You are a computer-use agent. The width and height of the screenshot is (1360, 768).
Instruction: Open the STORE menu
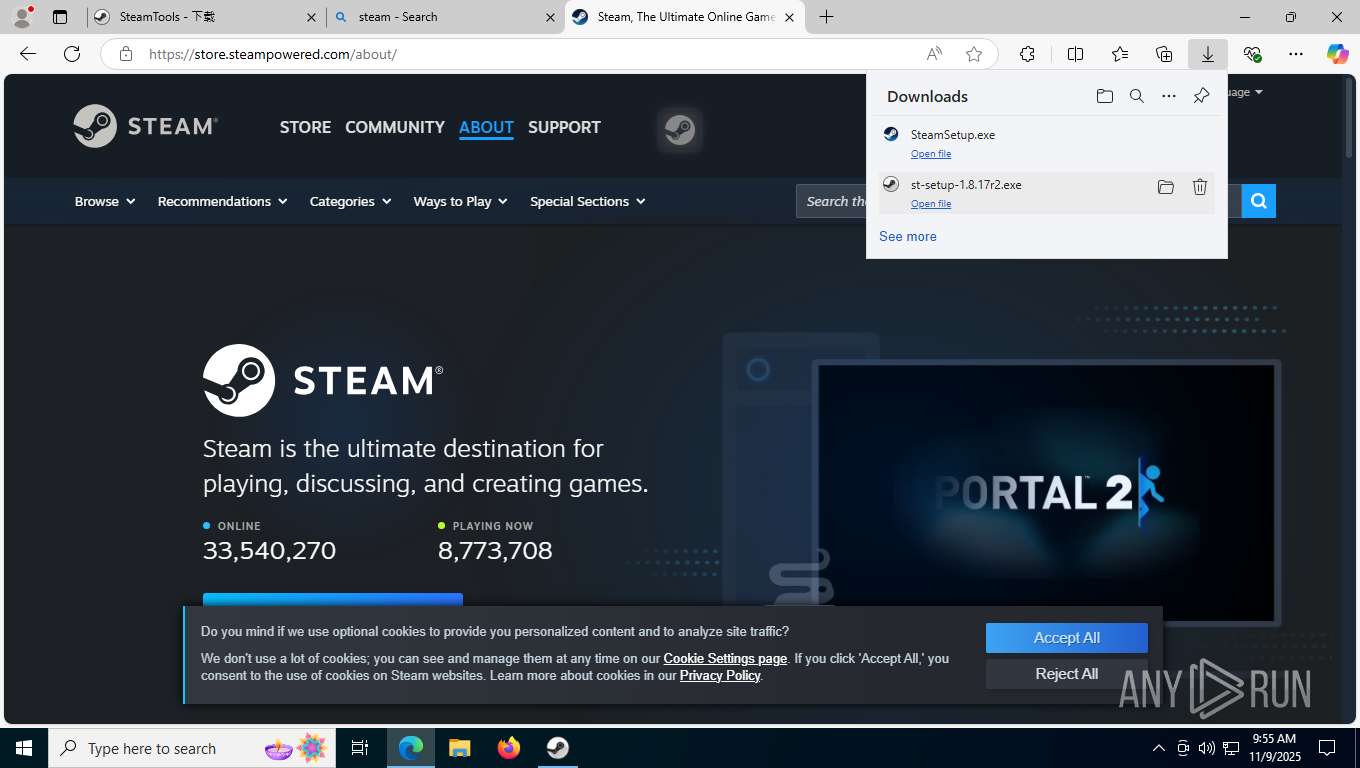(x=305, y=127)
